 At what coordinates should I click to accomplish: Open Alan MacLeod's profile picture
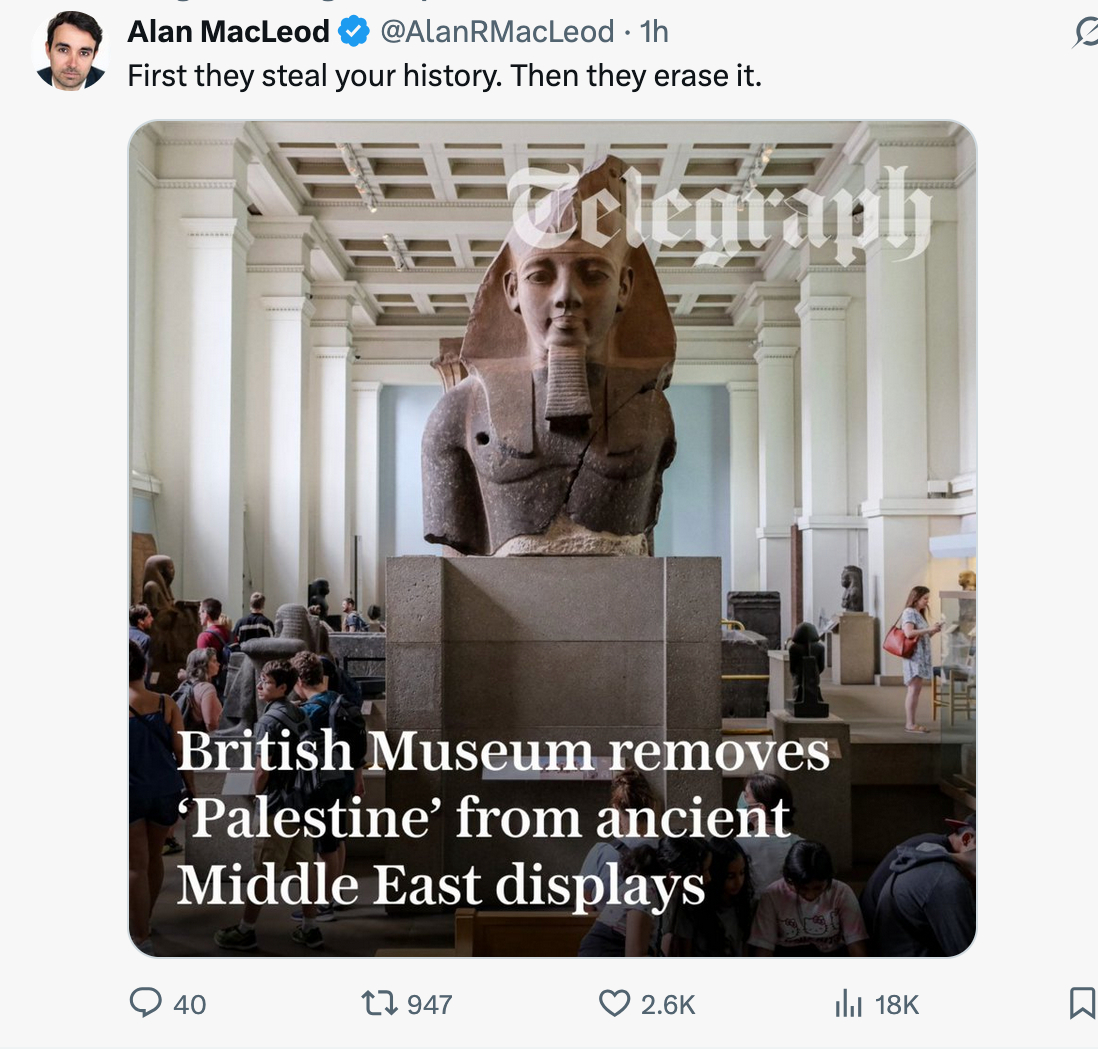point(70,50)
